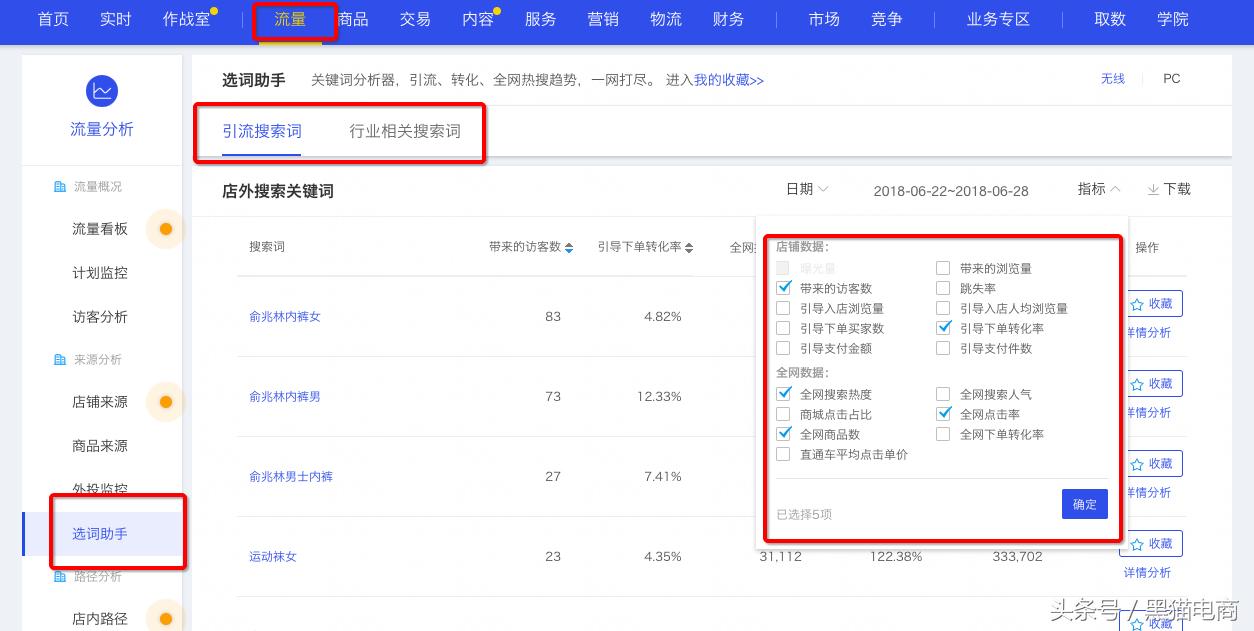Enable the 跳失率 checkbox

943,288
